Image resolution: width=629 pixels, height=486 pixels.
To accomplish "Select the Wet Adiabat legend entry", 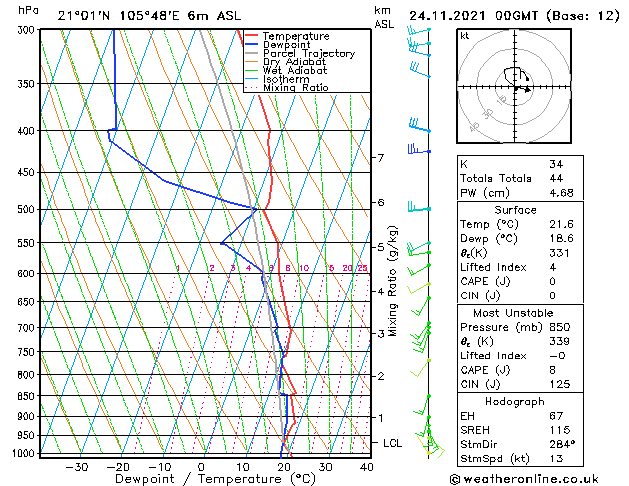I will (x=295, y=70).
